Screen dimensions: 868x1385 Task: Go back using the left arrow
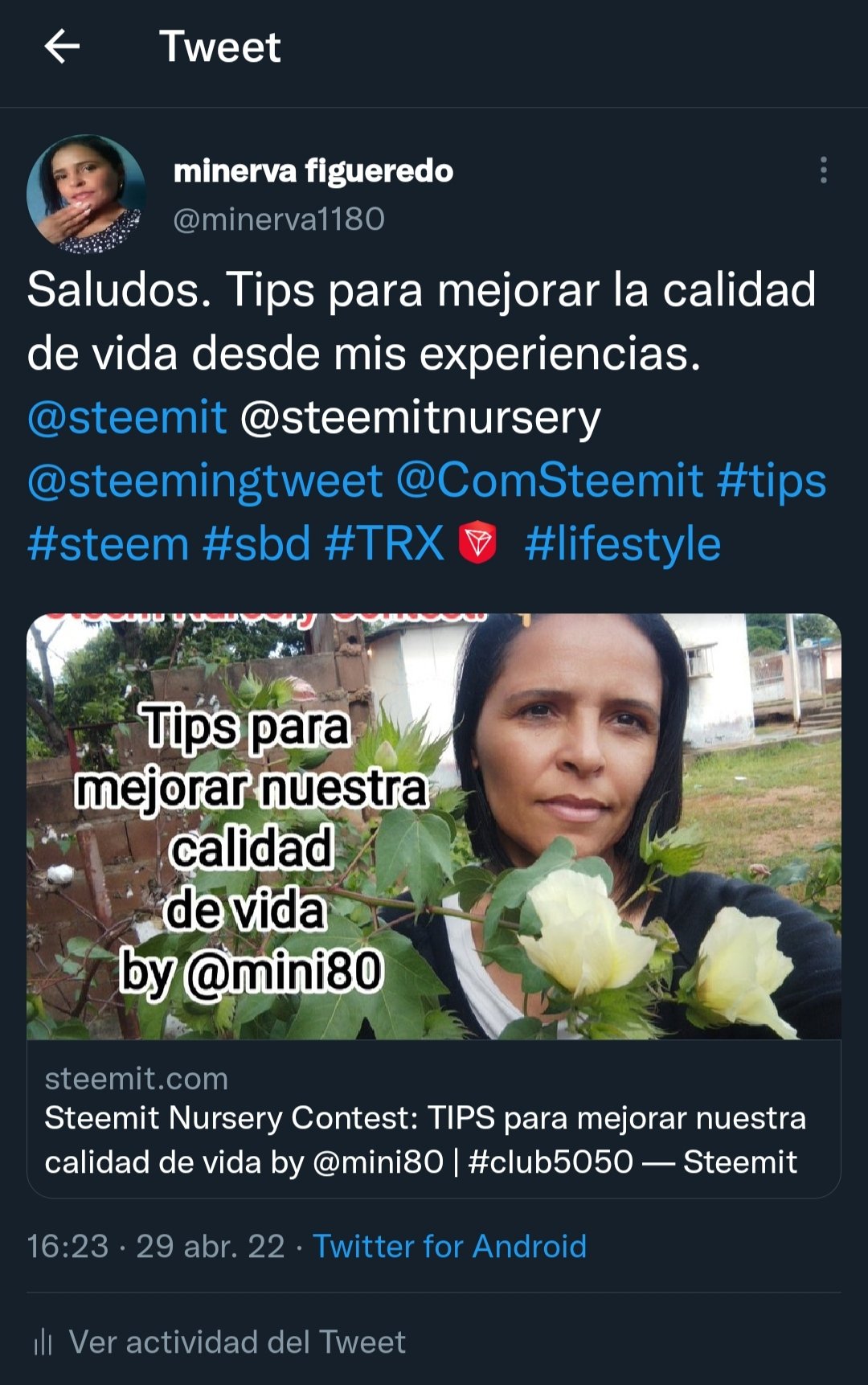(x=62, y=47)
